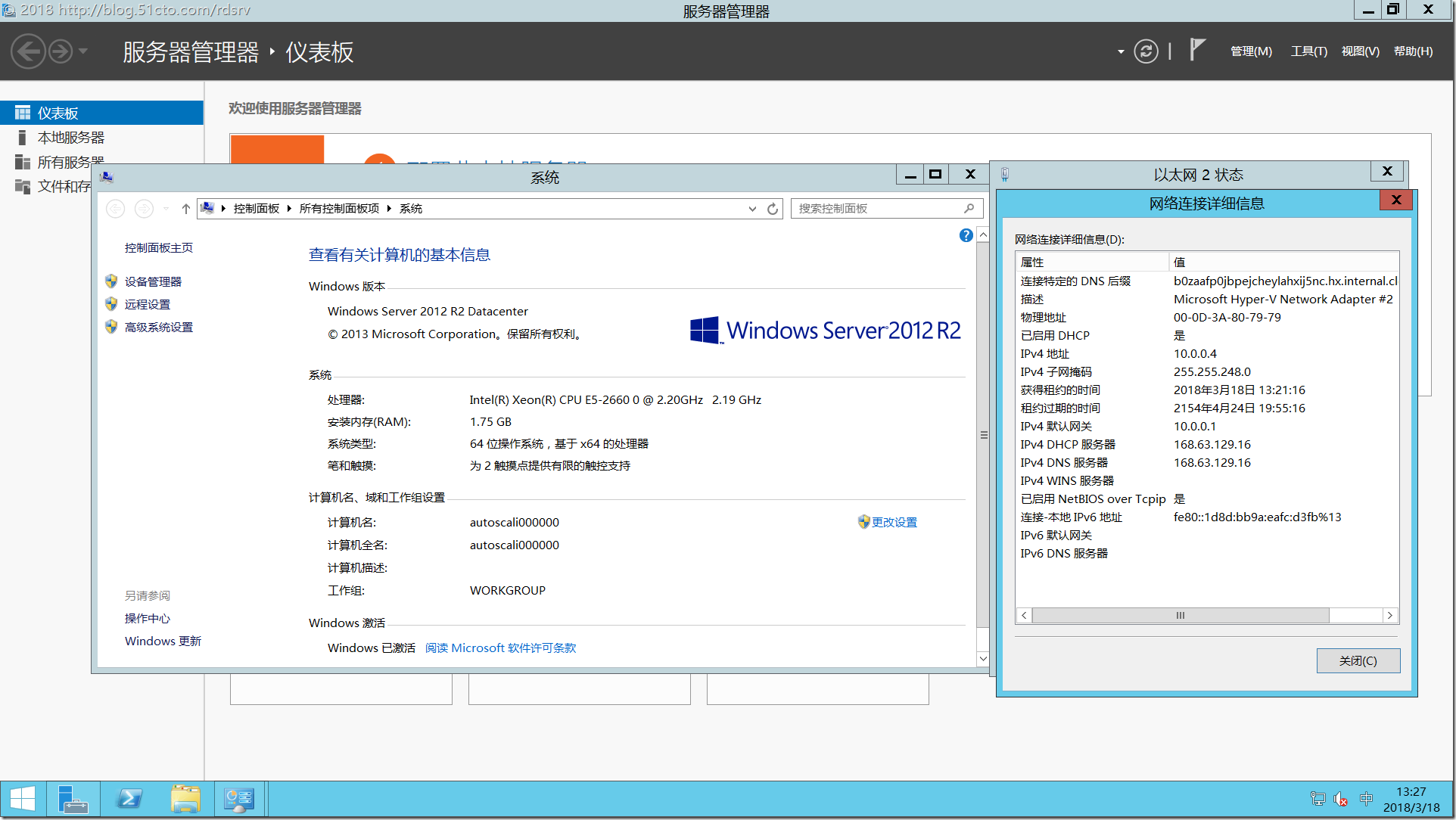
Task: Click left arrow of details horizontal scrollbar
Action: click(x=1024, y=616)
